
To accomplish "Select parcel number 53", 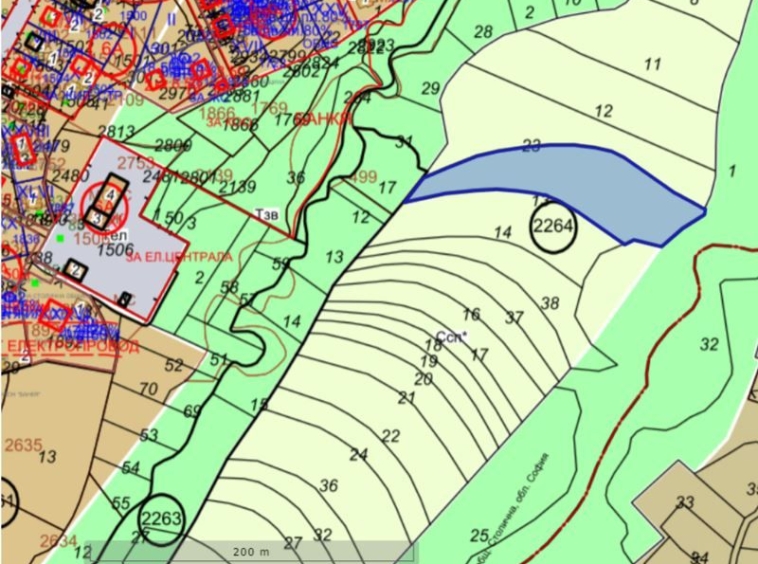I will click(x=149, y=435).
